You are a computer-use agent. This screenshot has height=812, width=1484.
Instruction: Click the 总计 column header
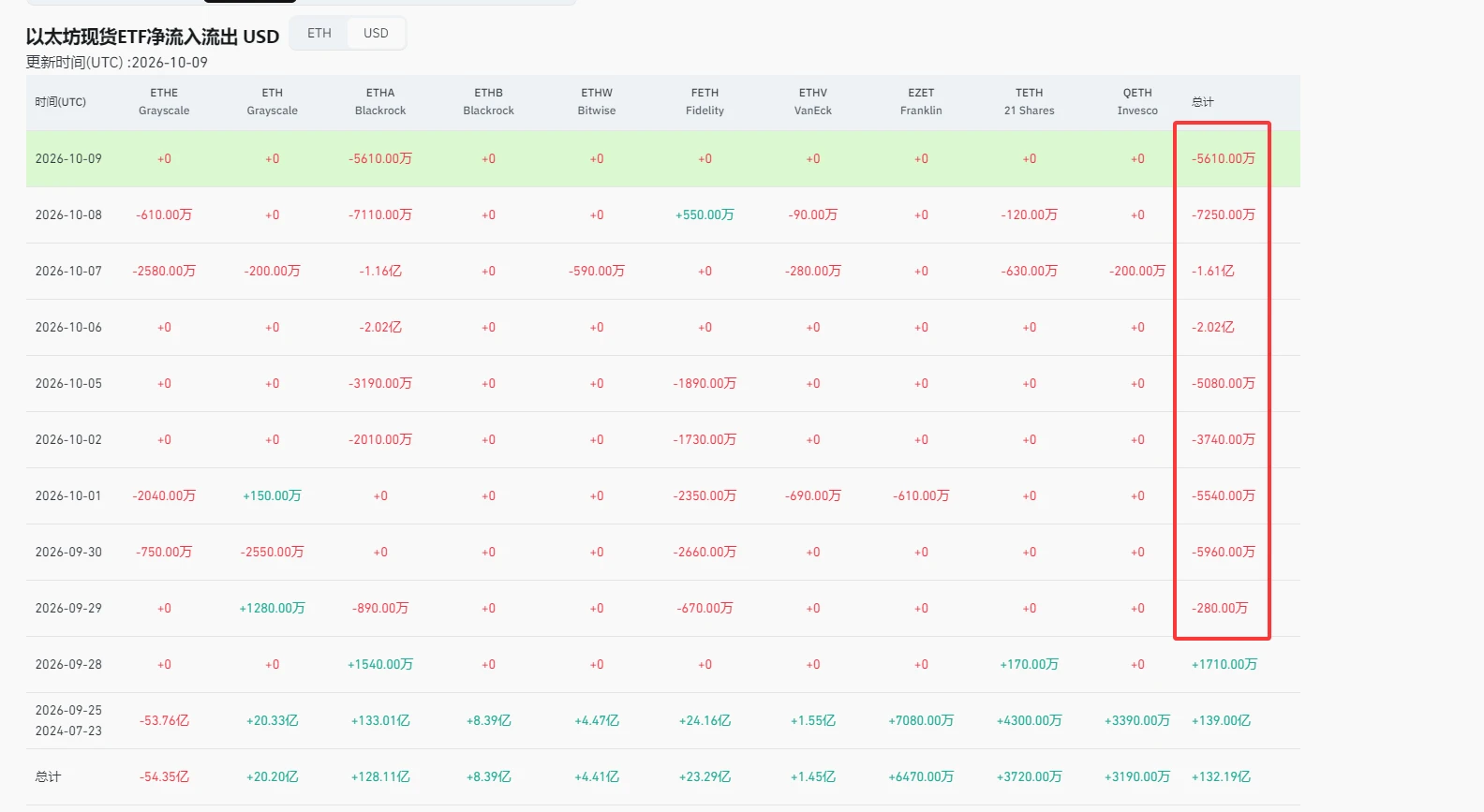[1202, 102]
